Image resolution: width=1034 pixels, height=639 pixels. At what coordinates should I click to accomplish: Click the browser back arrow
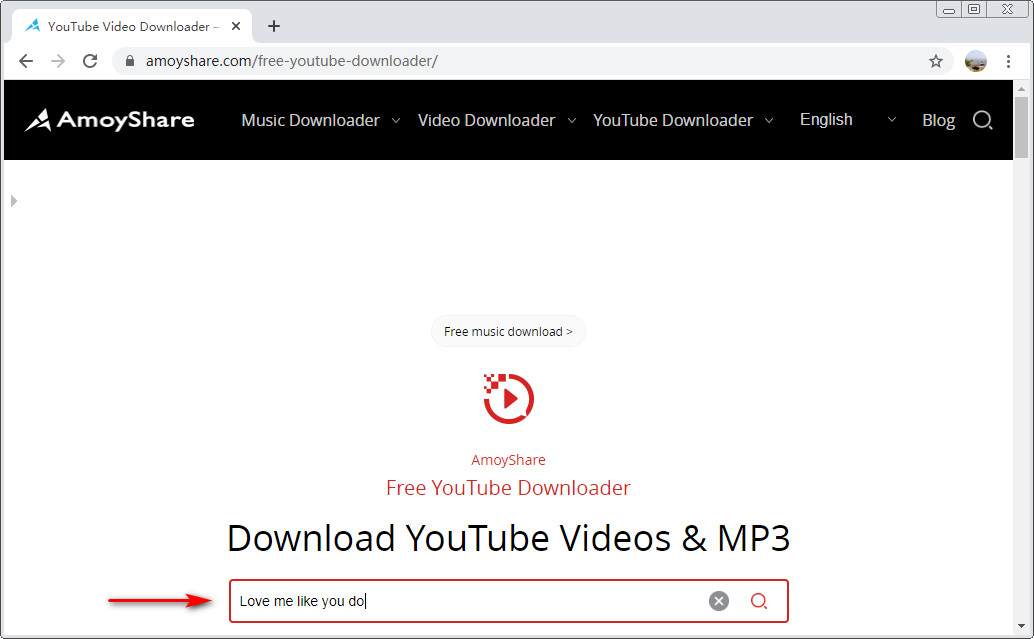[x=26, y=61]
